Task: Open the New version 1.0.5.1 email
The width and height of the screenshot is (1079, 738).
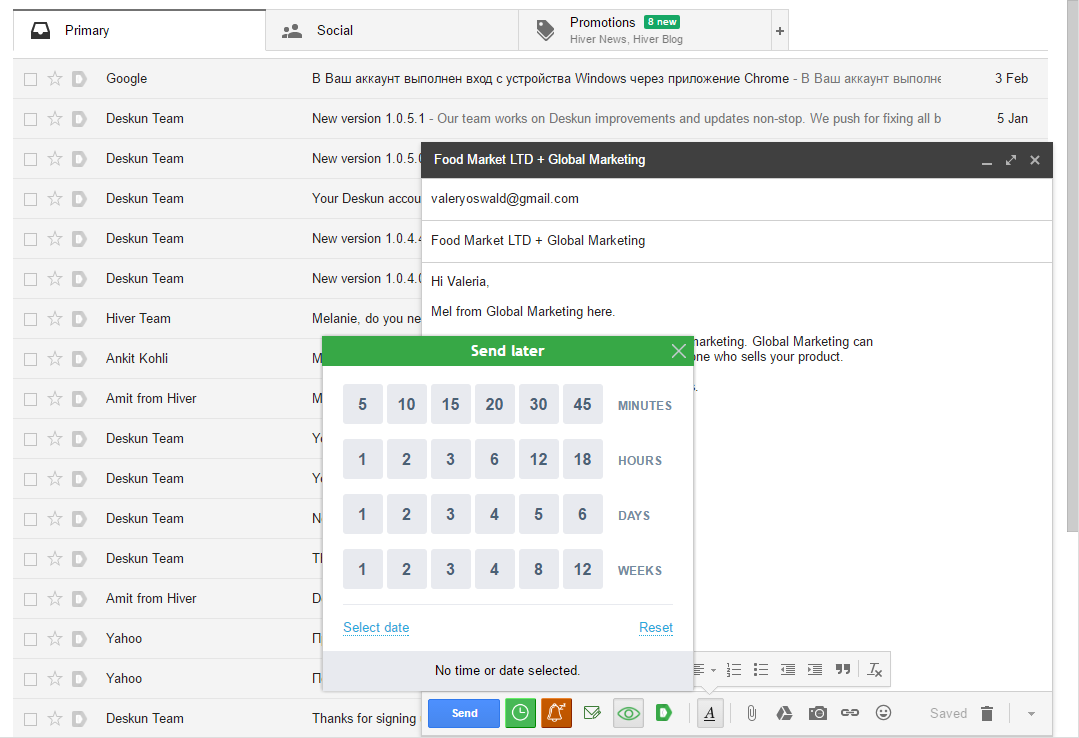Action: [x=530, y=118]
